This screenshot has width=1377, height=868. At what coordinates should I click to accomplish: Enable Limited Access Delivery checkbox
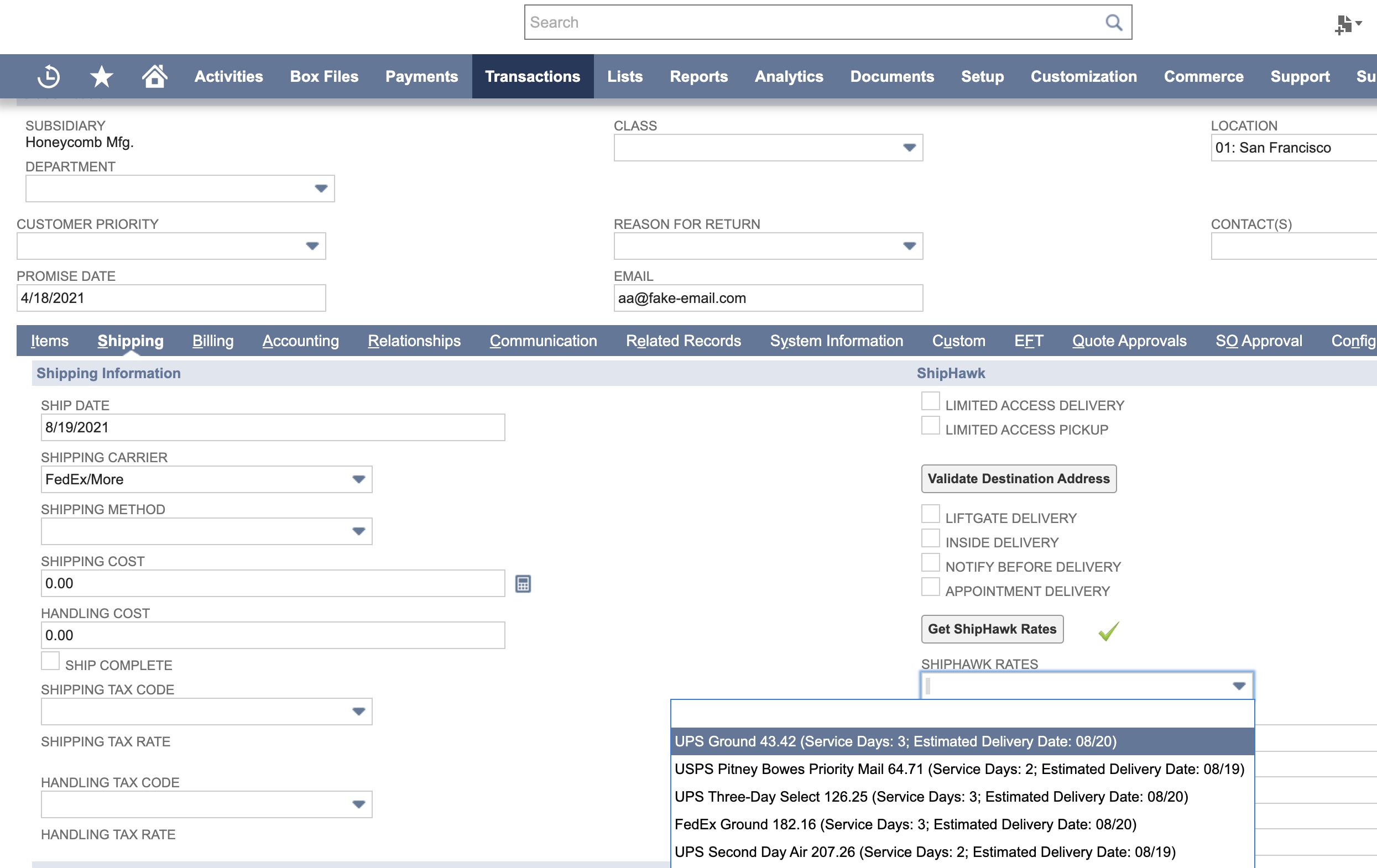tap(930, 401)
